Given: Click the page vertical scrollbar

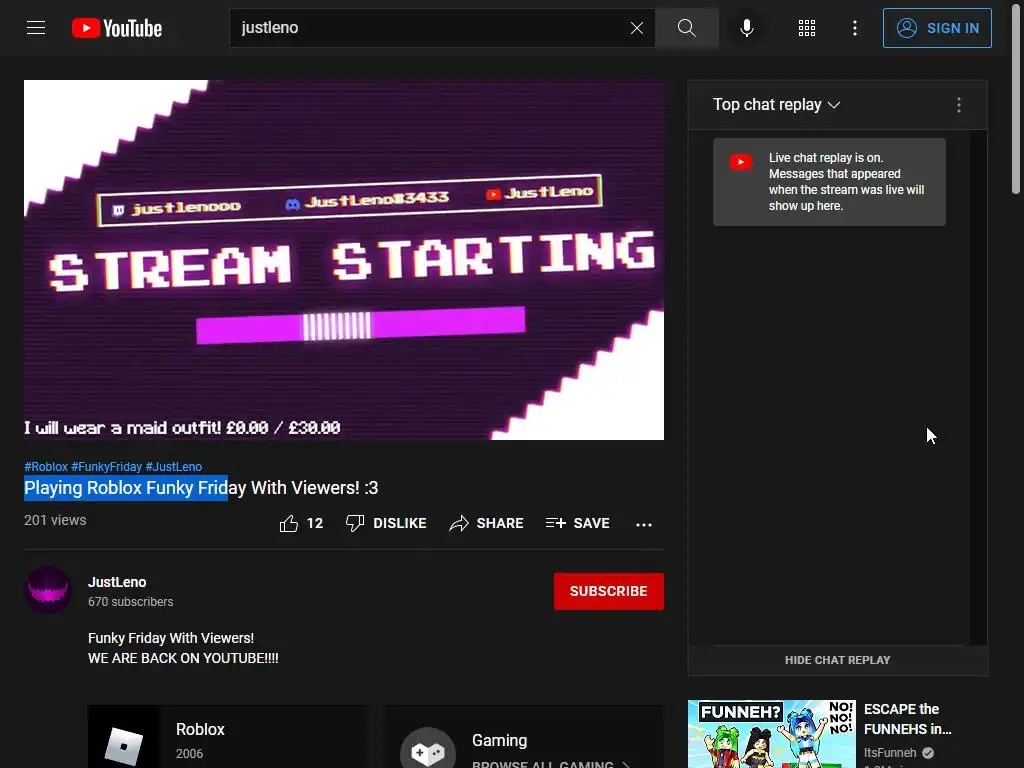Looking at the screenshot, I should (1016, 98).
